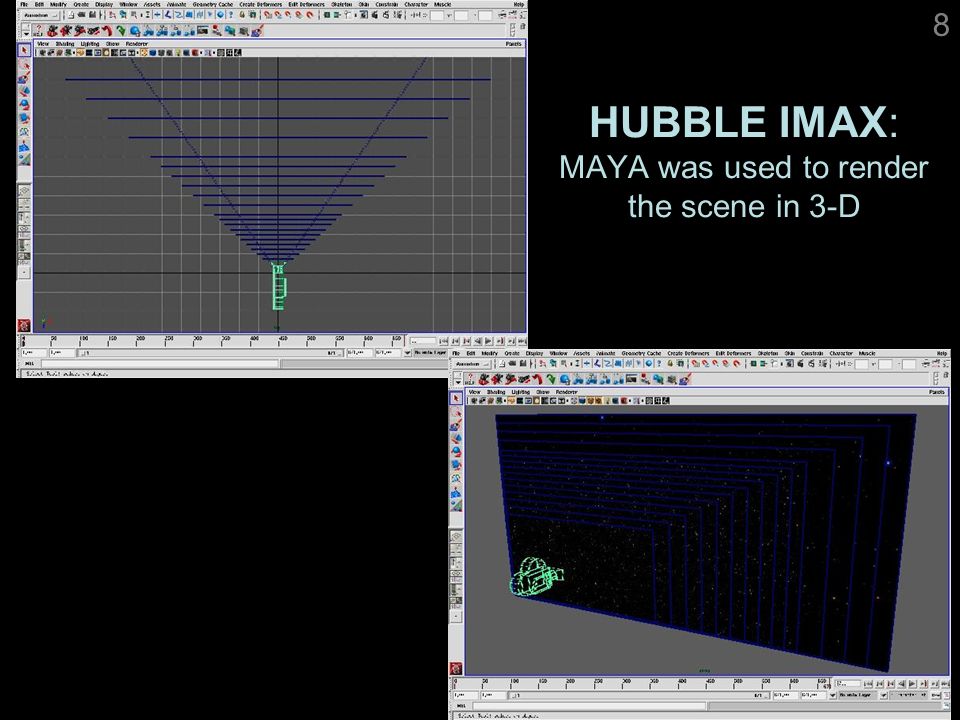Screen dimensions: 960x720
Task: Click paintbrush shelf icon in bottom-right window
Action: point(686,379)
